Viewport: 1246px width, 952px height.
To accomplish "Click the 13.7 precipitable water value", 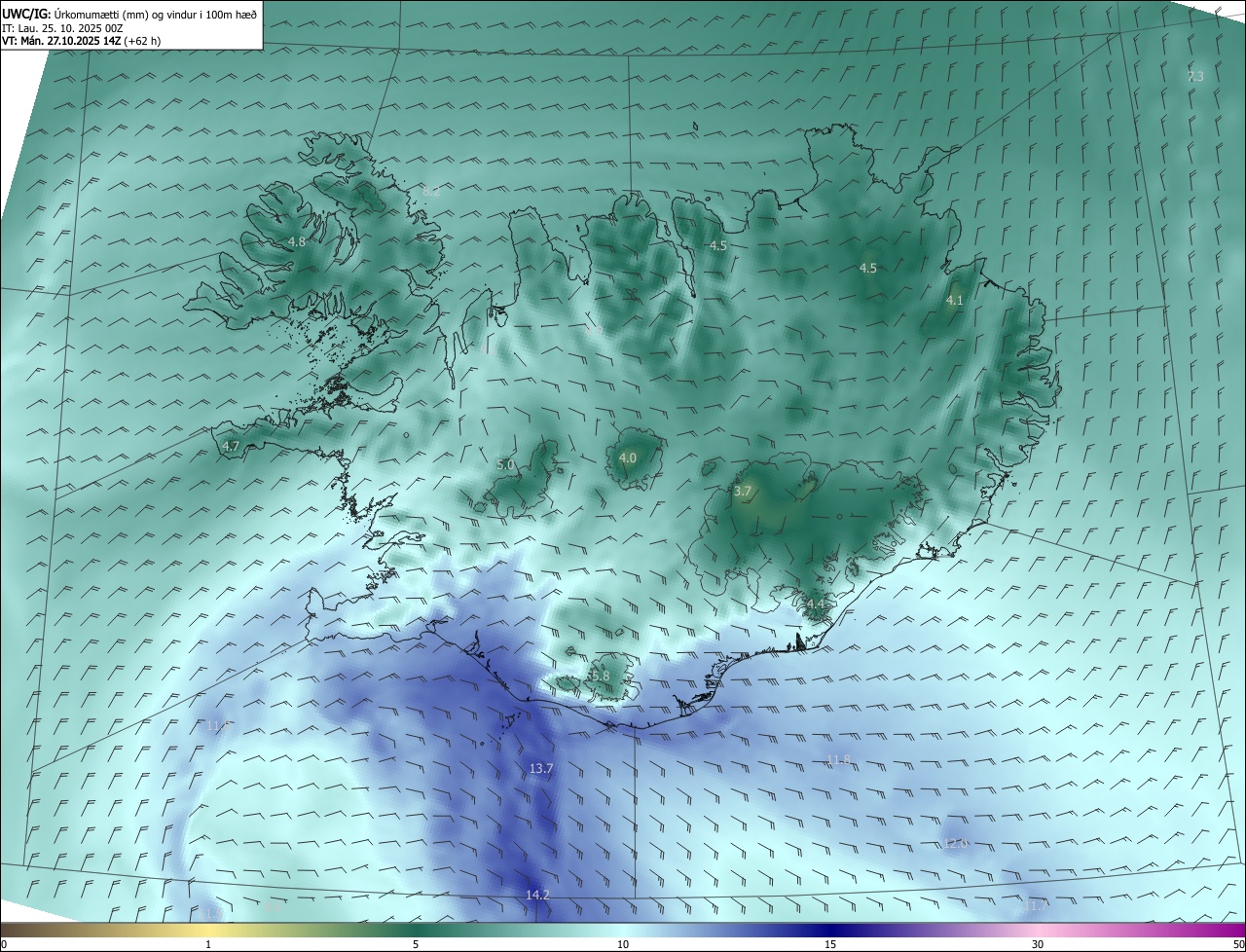I will point(541,769).
